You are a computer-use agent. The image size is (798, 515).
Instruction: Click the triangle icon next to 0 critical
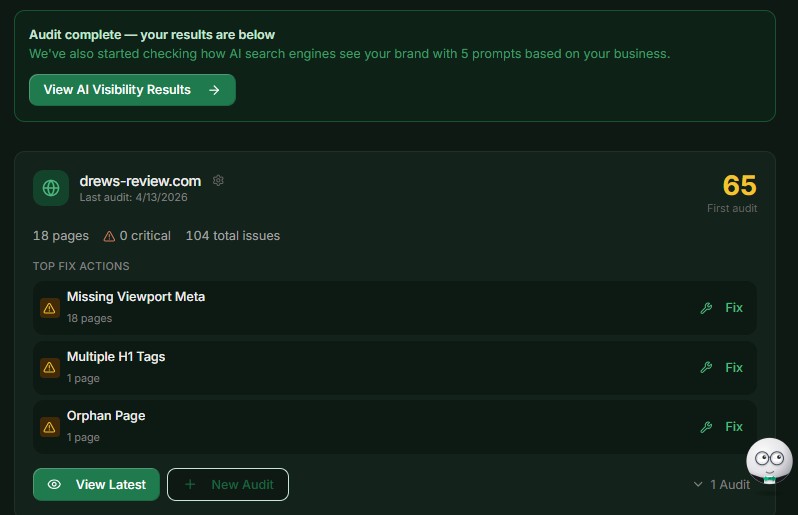109,236
